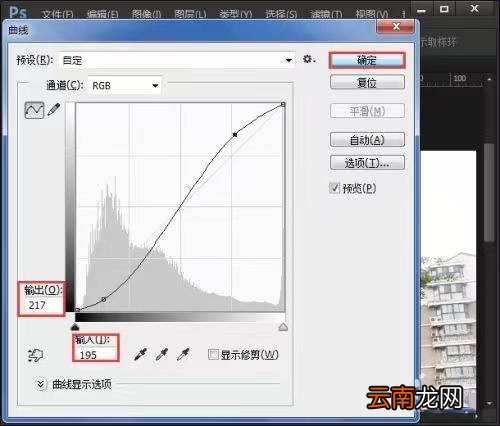
Task: Minimize the Photoshop main window
Action: [x=422, y=10]
